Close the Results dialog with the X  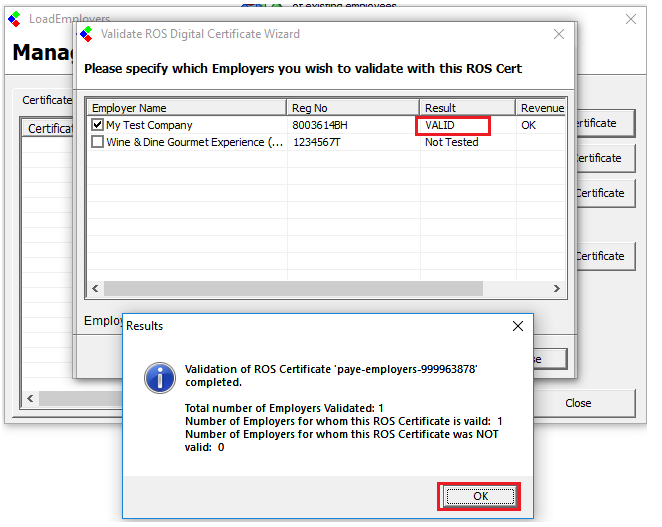(517, 326)
